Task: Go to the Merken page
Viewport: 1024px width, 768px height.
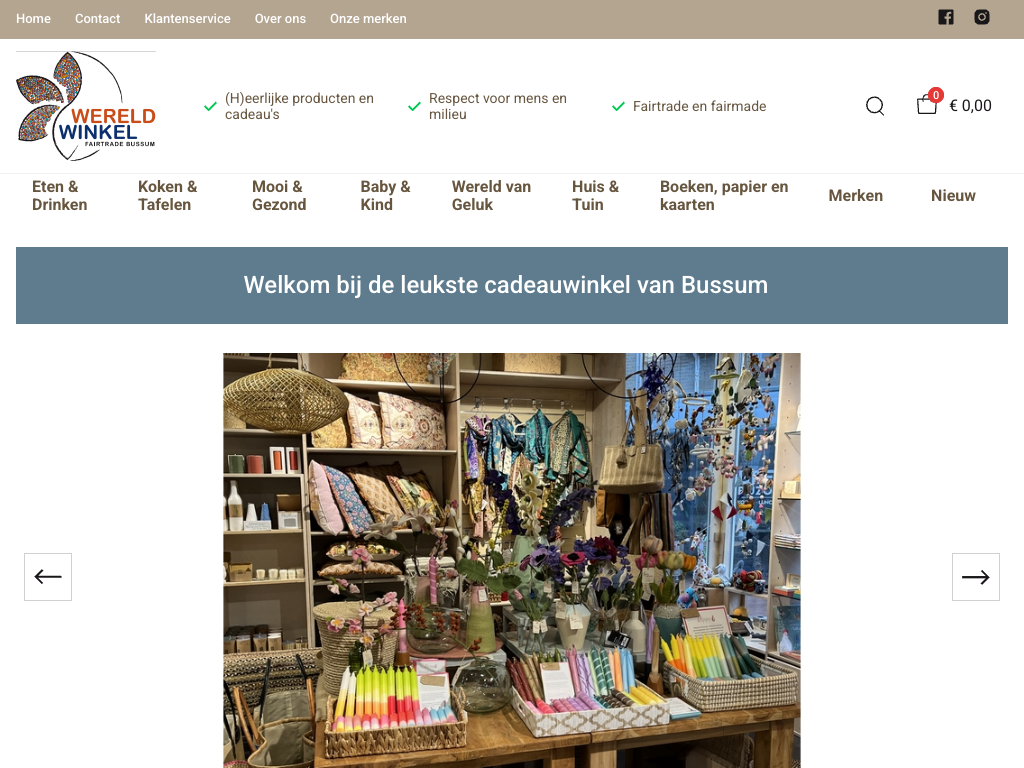Action: (x=856, y=195)
